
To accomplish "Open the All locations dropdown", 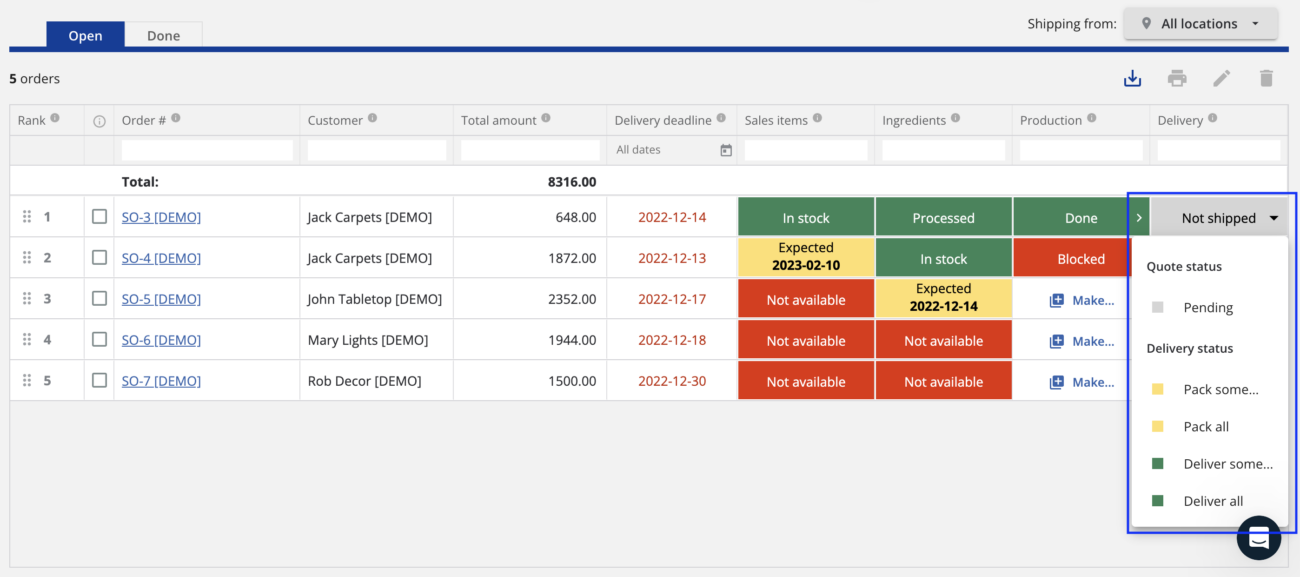I will coord(1200,23).
